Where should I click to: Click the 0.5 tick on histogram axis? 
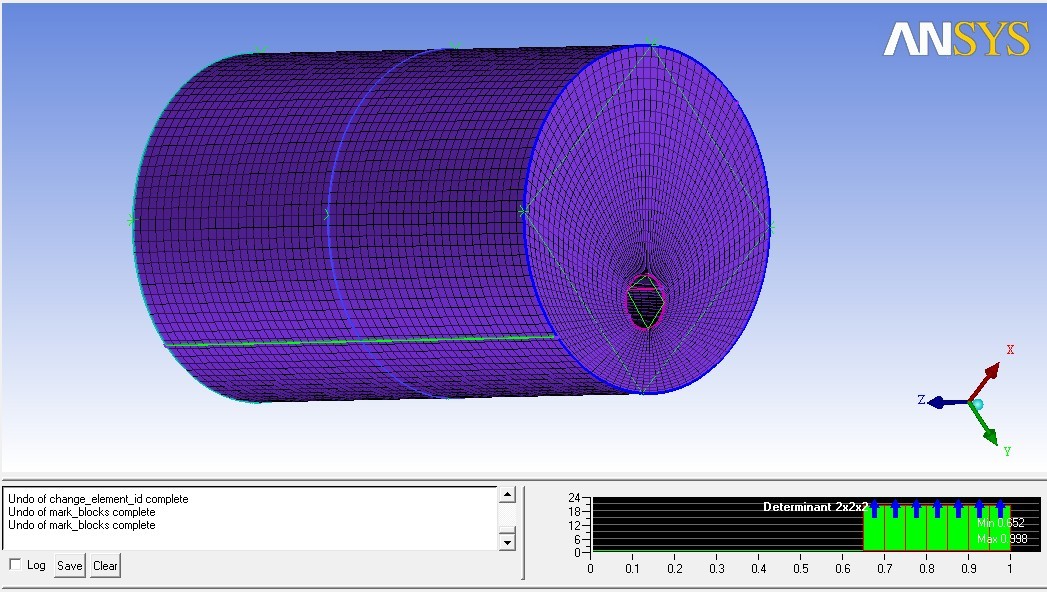coord(800,569)
